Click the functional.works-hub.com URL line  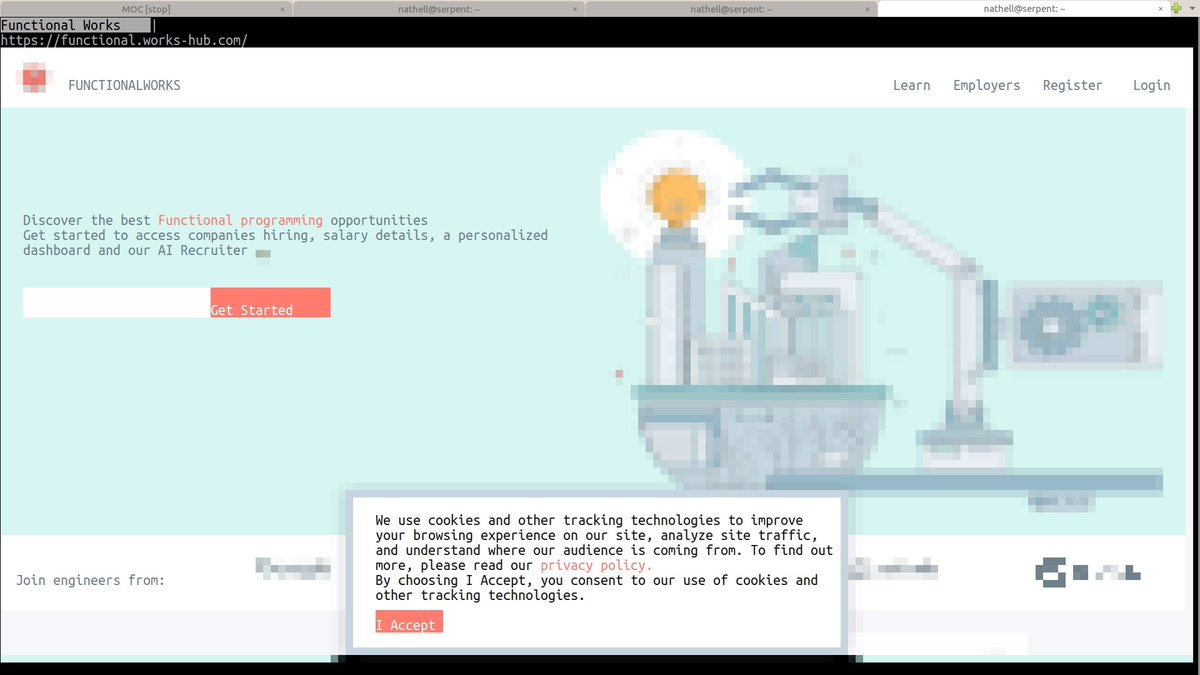tap(124, 40)
